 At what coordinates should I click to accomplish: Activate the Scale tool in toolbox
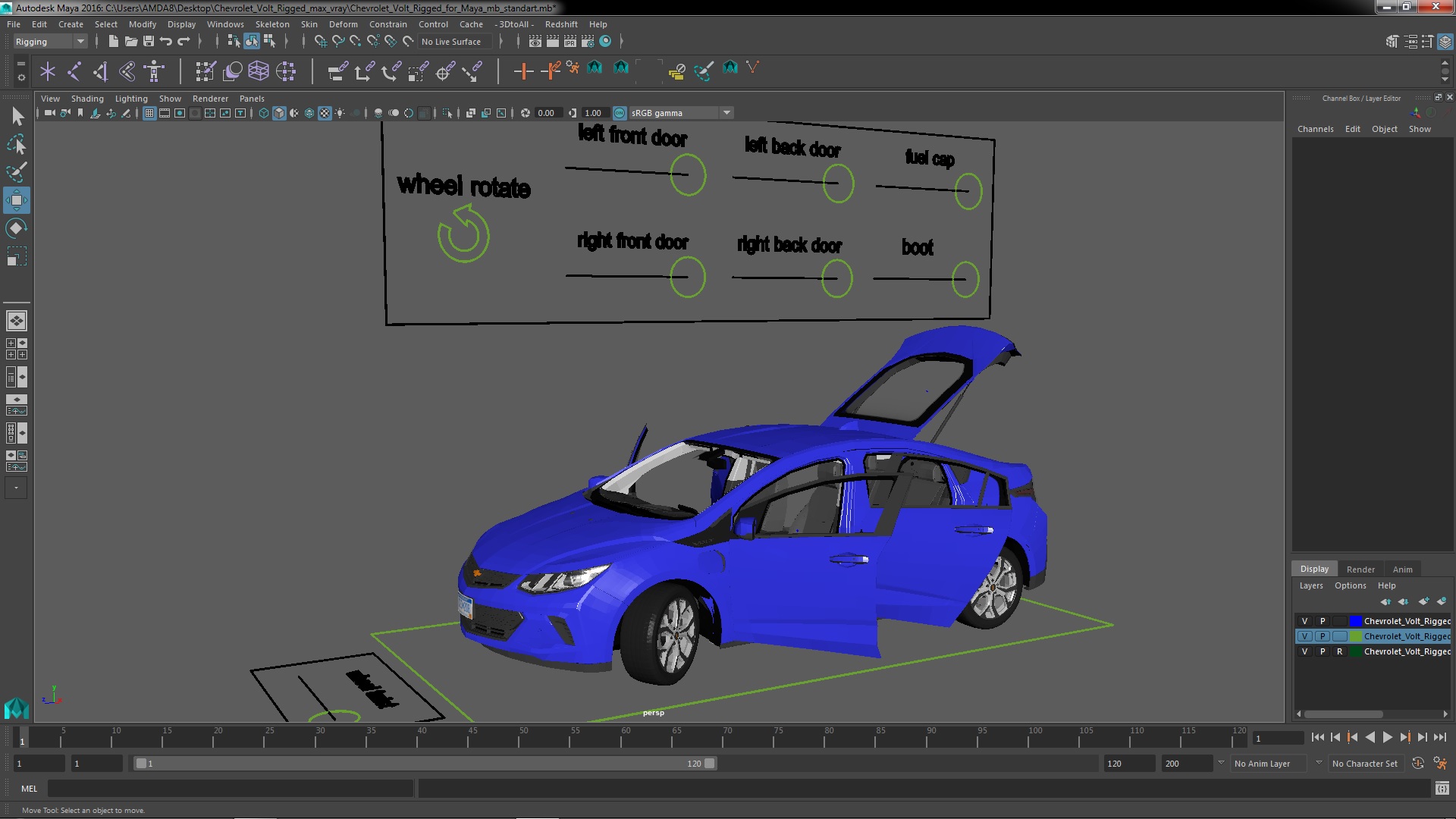click(17, 256)
